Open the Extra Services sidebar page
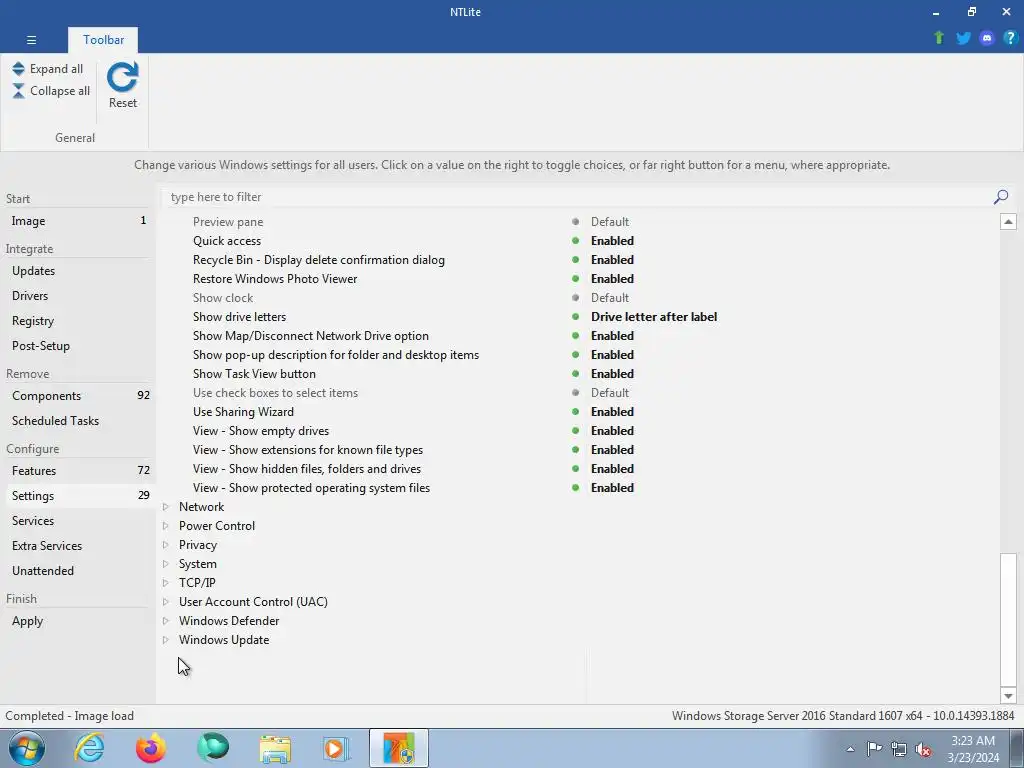Viewport: 1024px width, 768px height. [78, 546]
